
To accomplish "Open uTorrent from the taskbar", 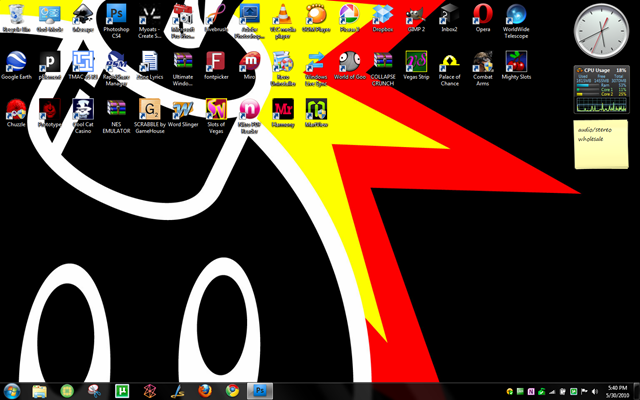I will click(122, 391).
